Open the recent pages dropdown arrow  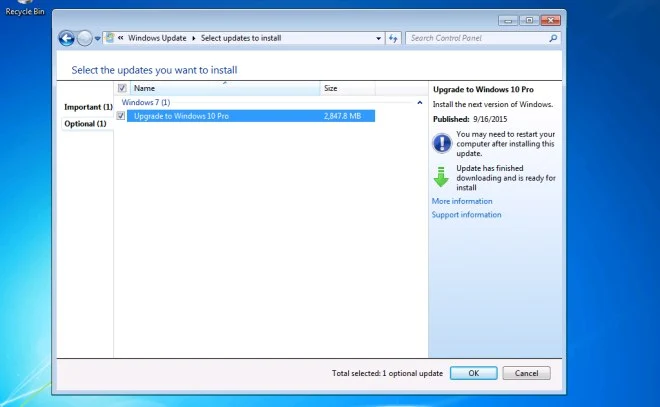[97, 38]
